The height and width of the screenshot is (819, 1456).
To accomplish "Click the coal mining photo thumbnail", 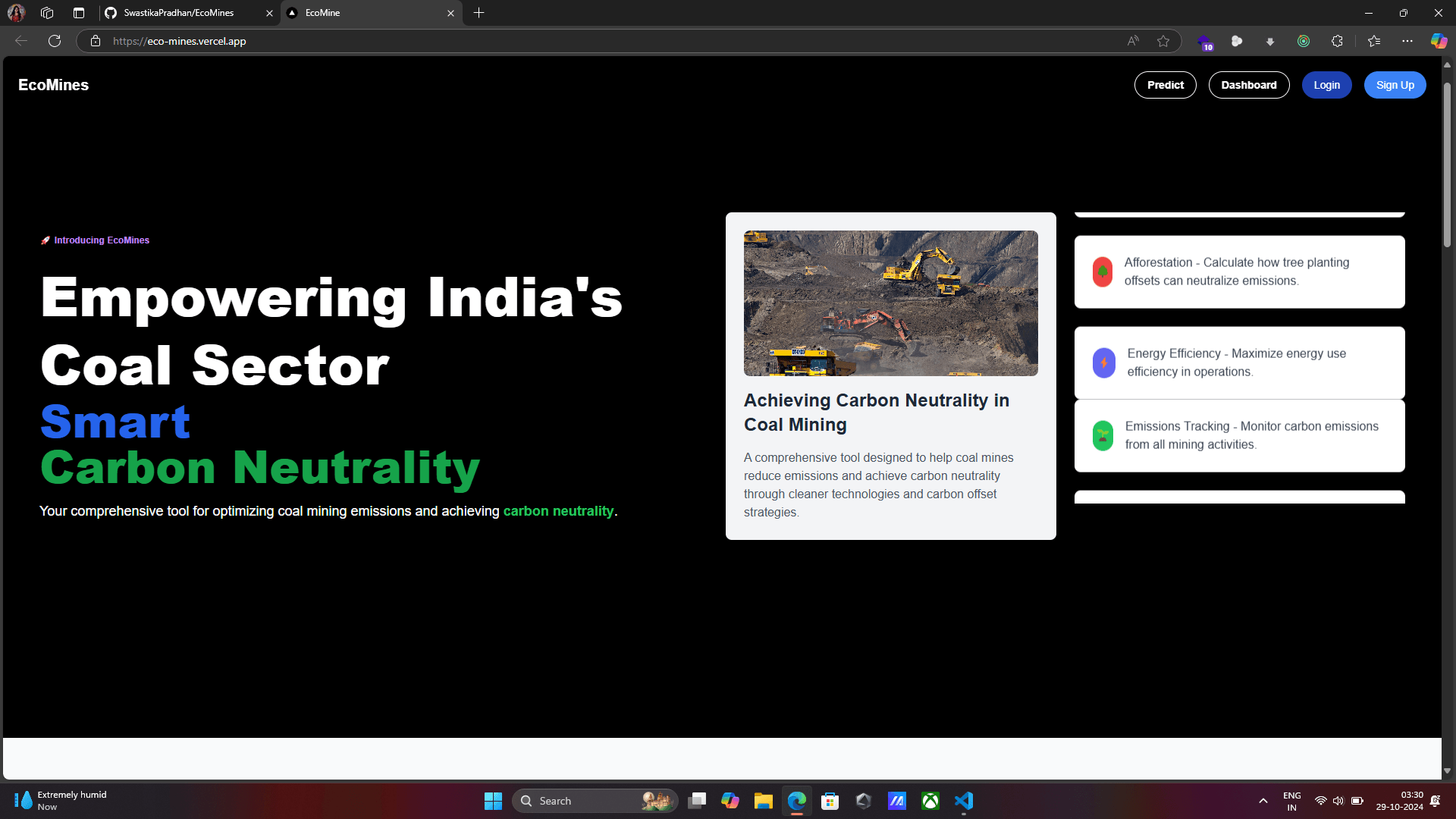I will click(x=890, y=303).
